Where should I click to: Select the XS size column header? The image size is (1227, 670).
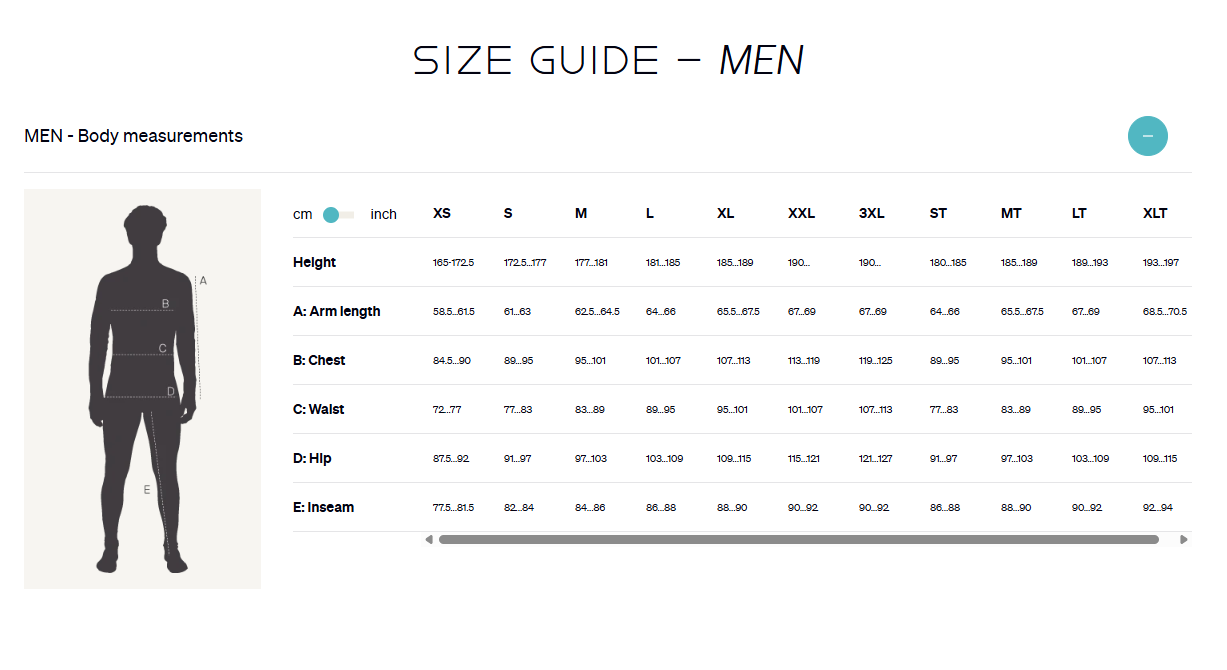442,214
